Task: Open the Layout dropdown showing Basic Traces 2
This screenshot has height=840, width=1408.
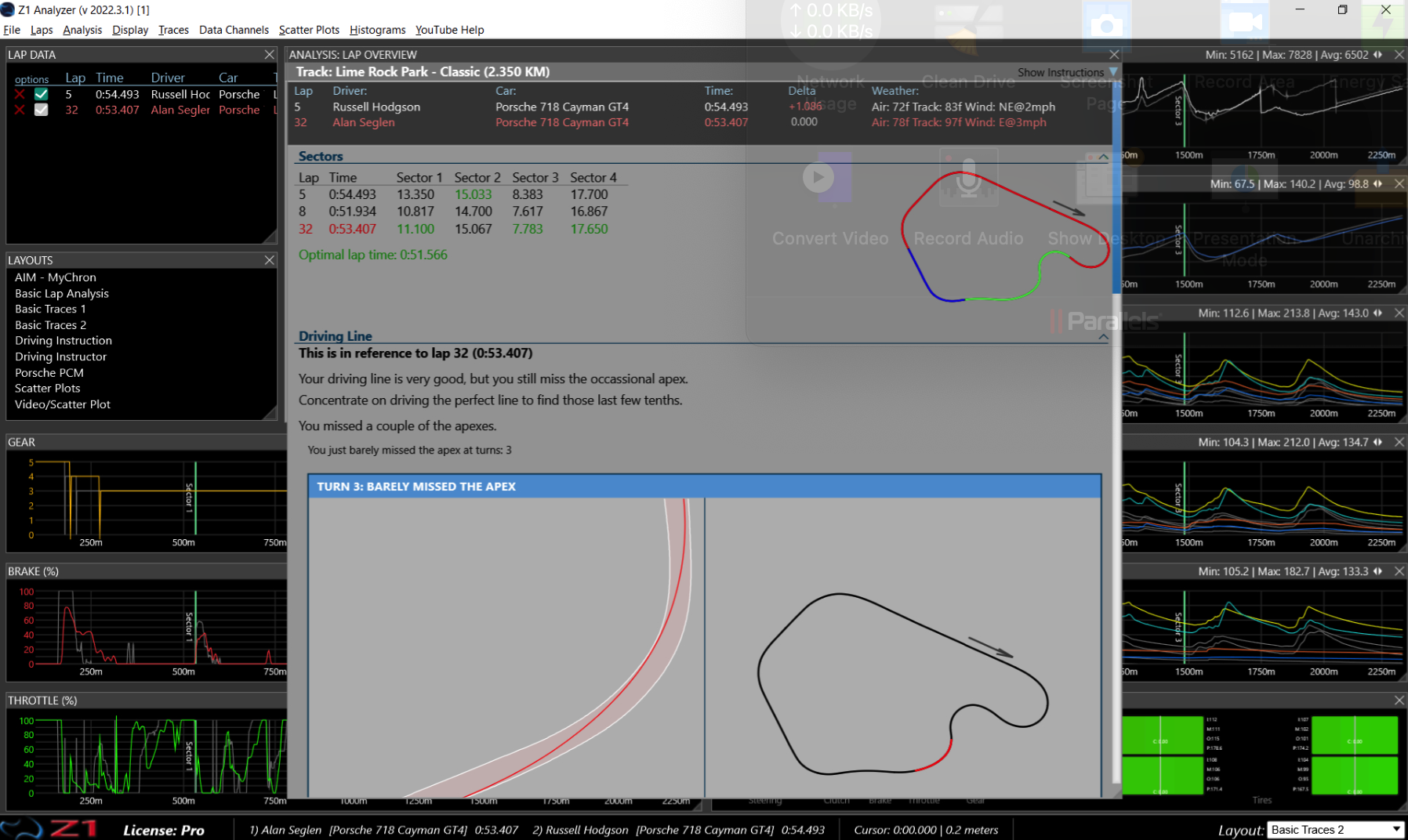Action: click(x=1336, y=829)
